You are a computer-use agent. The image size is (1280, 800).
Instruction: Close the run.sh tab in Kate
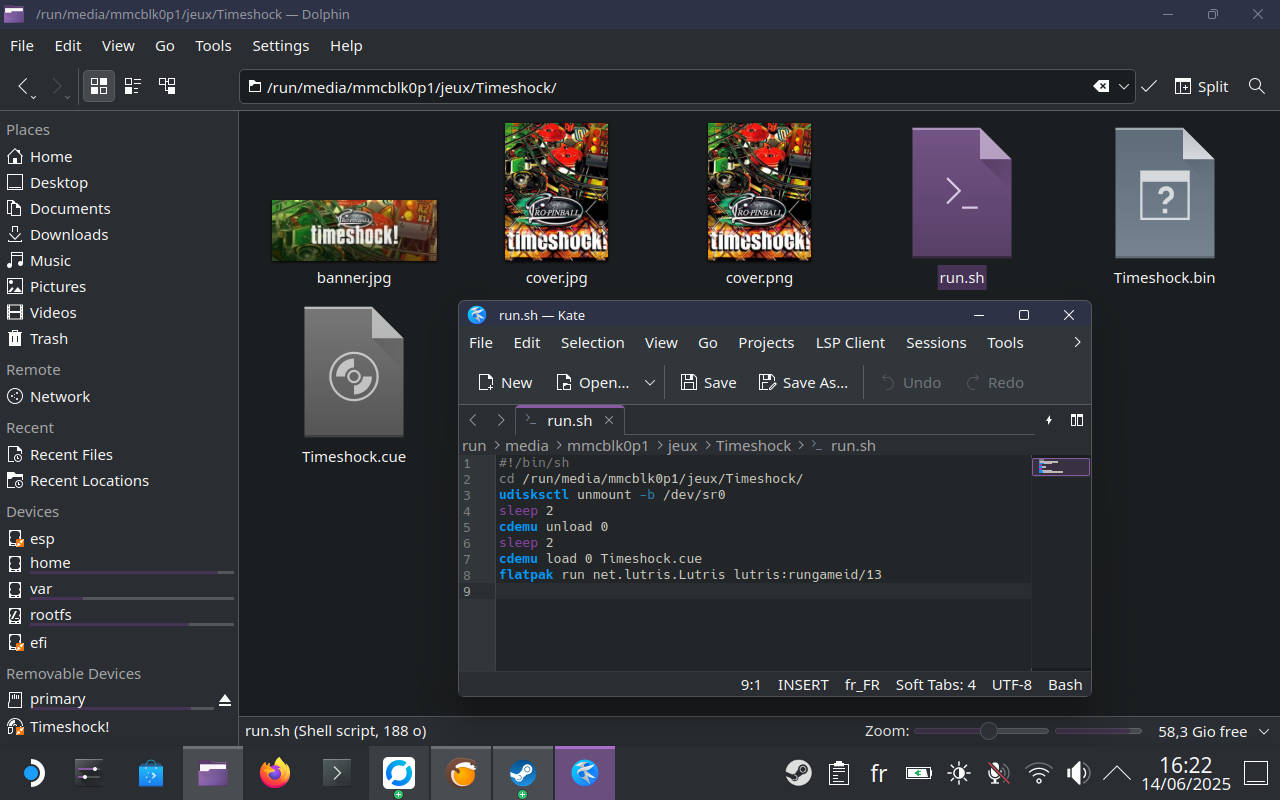coord(608,421)
